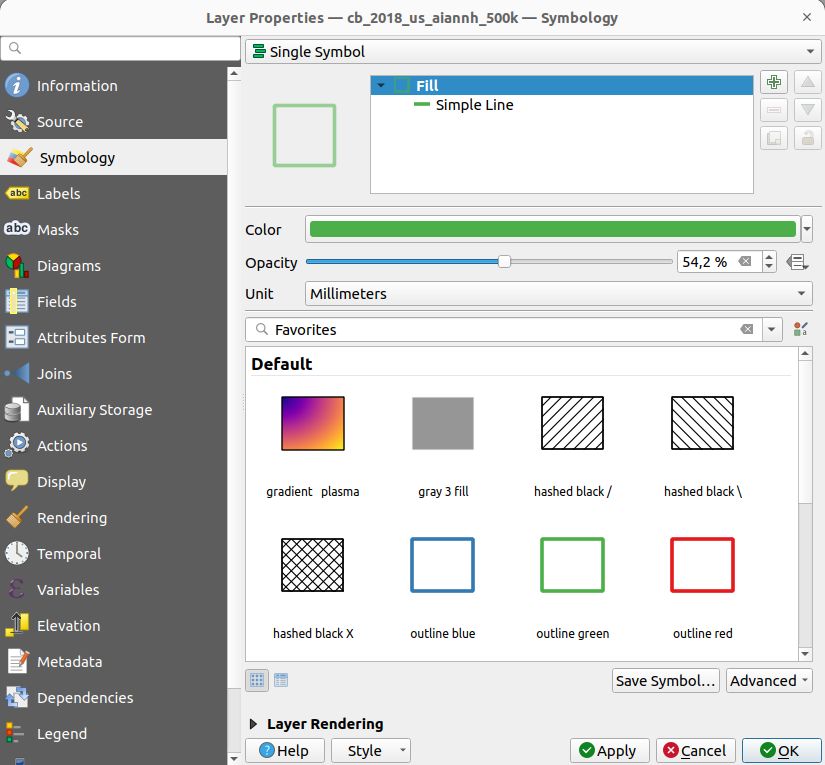Click the Elevation icon

tap(17, 625)
